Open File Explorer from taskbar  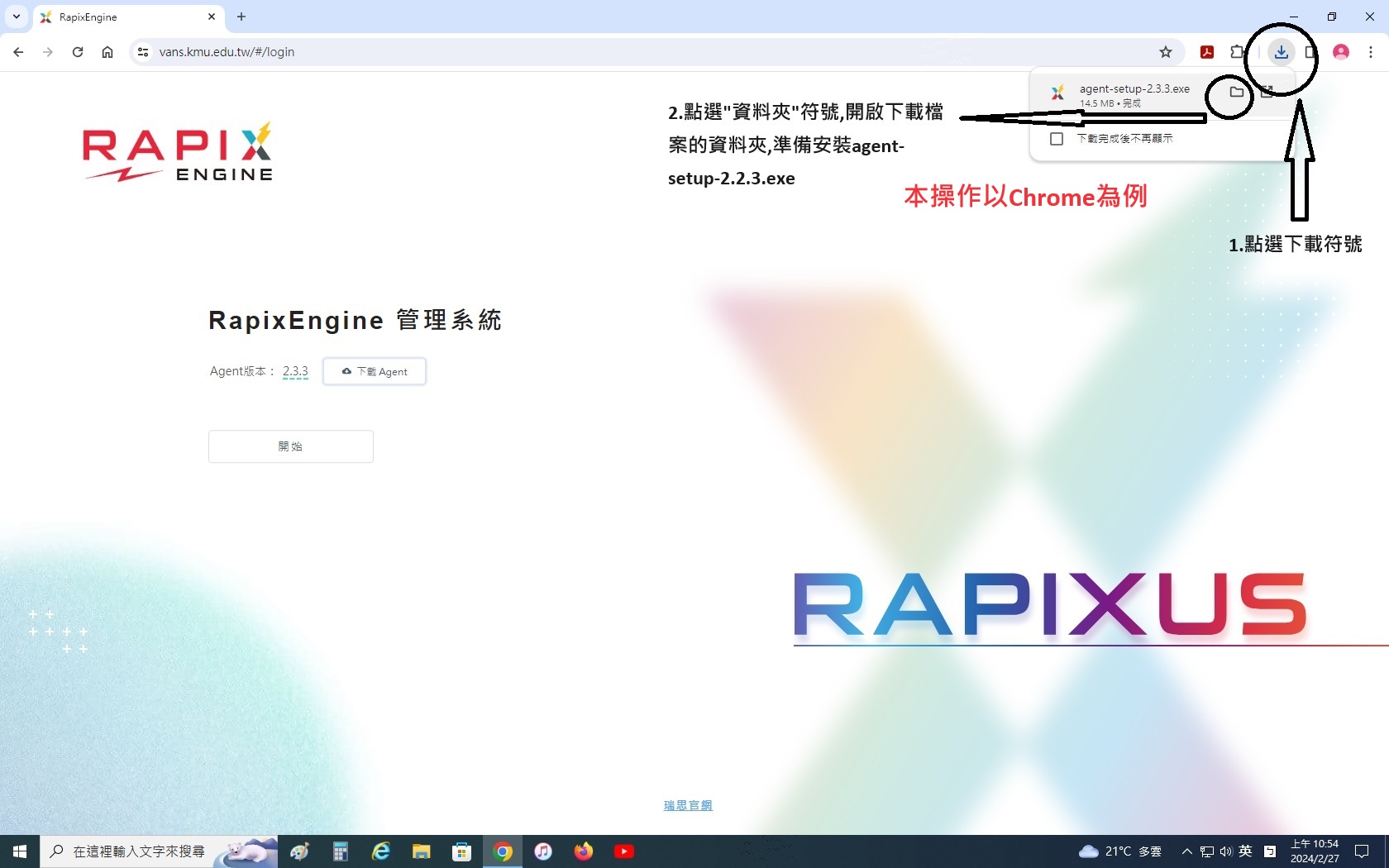(421, 851)
